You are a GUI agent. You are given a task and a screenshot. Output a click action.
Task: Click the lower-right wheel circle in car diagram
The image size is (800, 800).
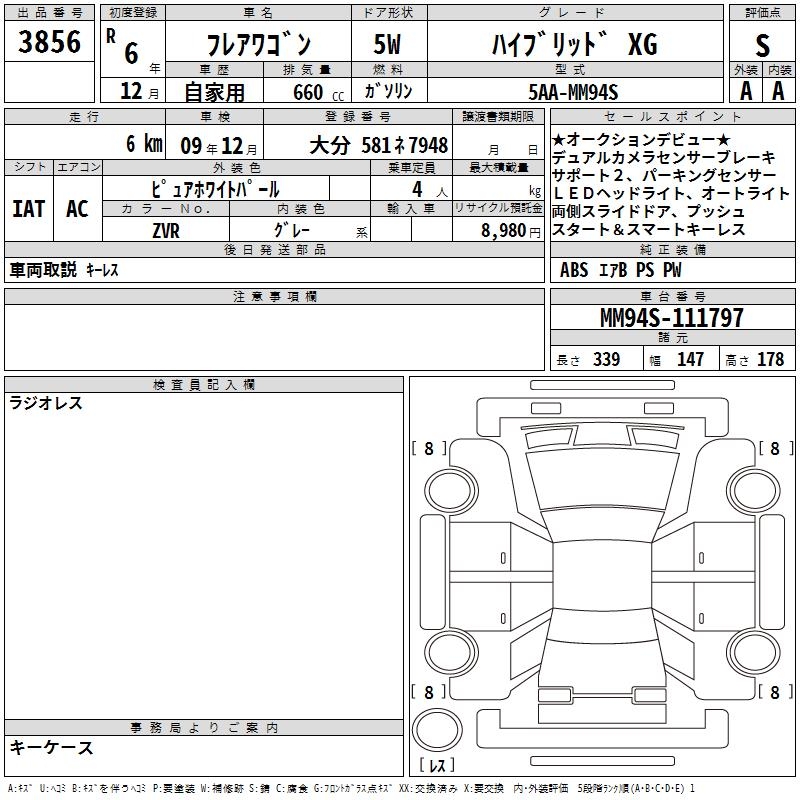pyautogui.click(x=753, y=651)
